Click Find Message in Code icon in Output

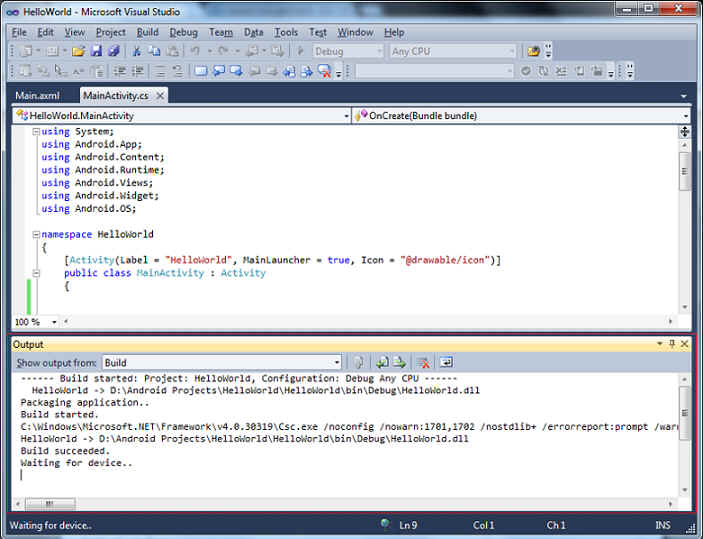click(x=359, y=362)
